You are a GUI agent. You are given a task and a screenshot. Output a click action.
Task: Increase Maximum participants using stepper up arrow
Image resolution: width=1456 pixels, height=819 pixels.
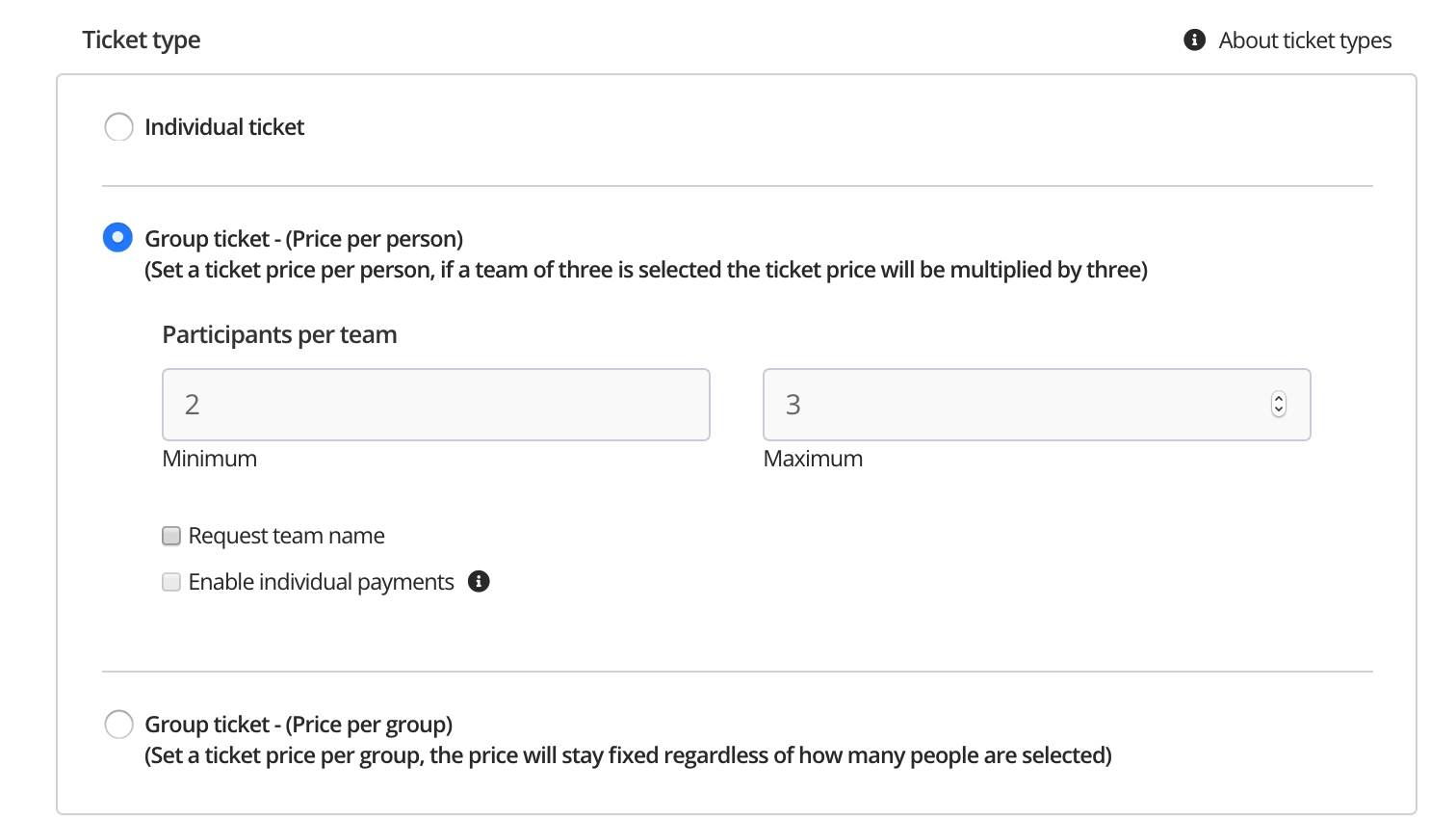tap(1279, 398)
